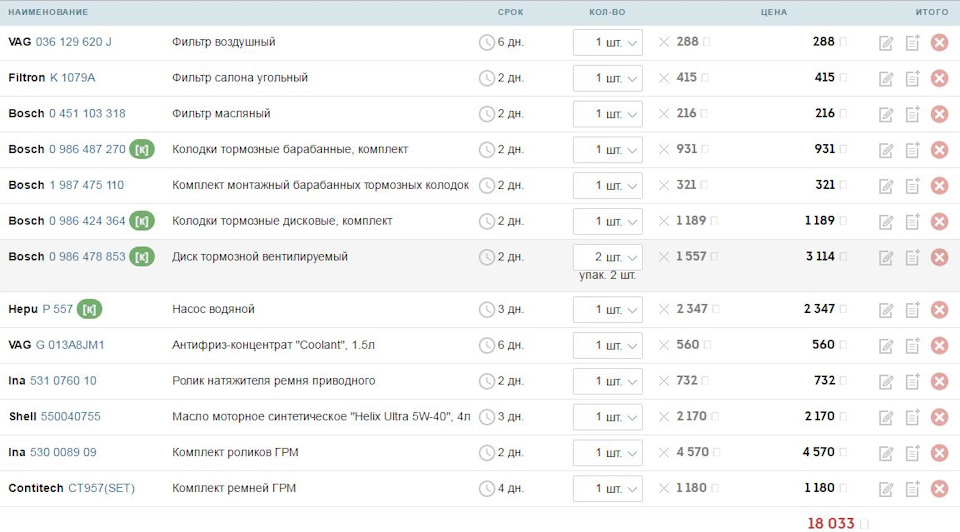Edit the Ina 531 0760 10 roller row
This screenshot has width=960, height=532.
(886, 381)
